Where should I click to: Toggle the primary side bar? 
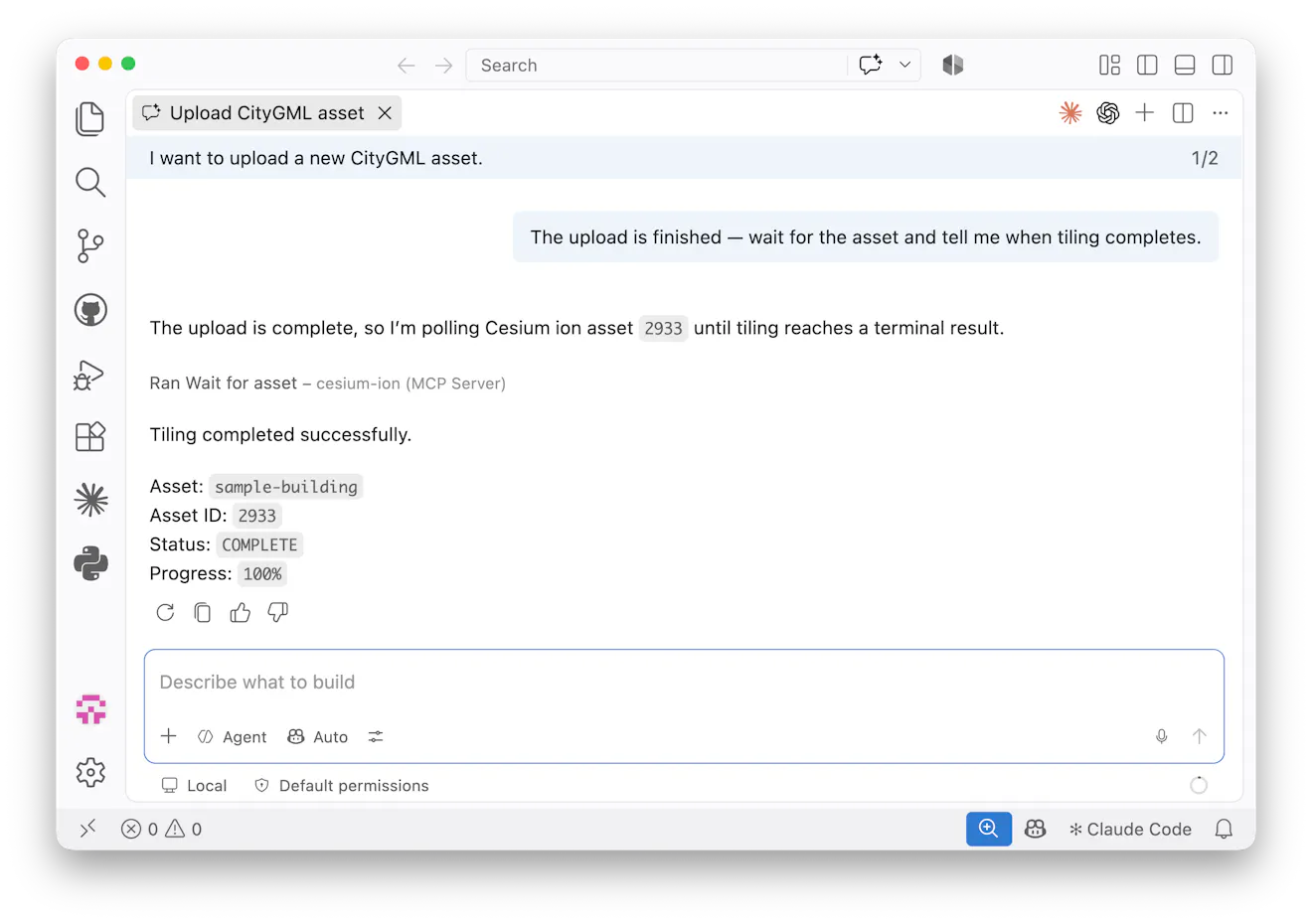click(1147, 65)
